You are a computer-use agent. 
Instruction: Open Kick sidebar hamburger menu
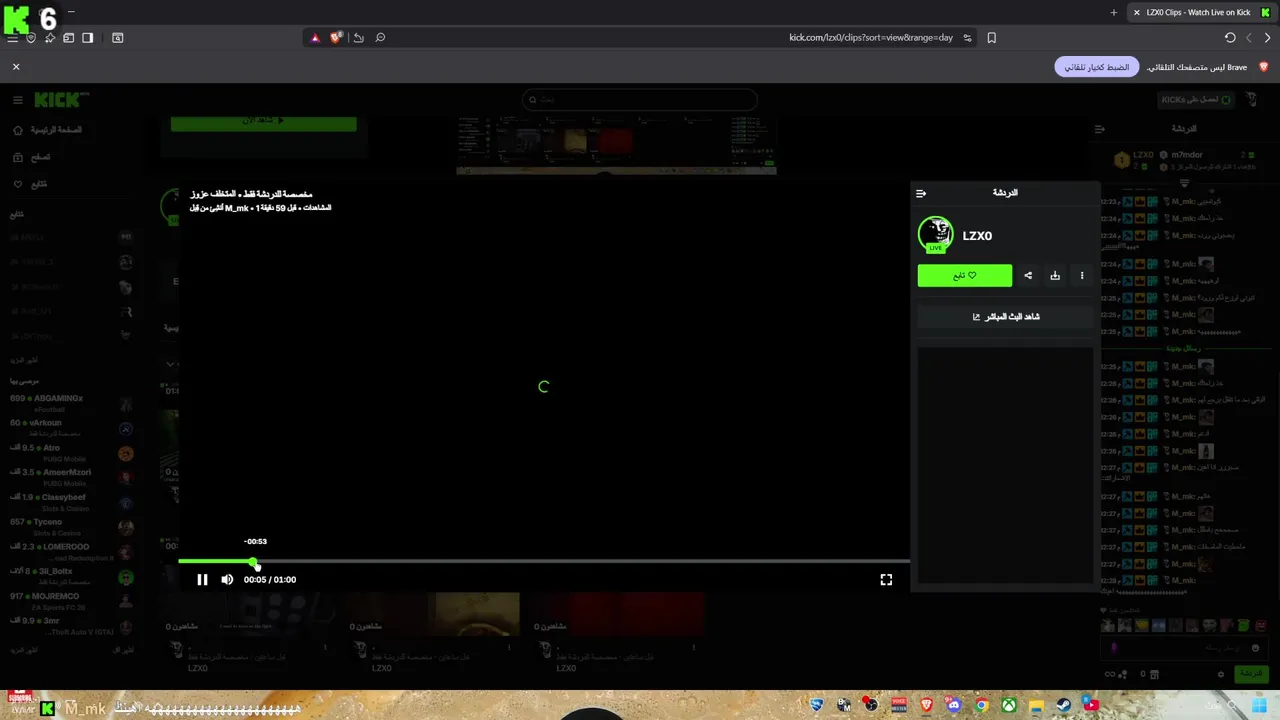point(17,100)
